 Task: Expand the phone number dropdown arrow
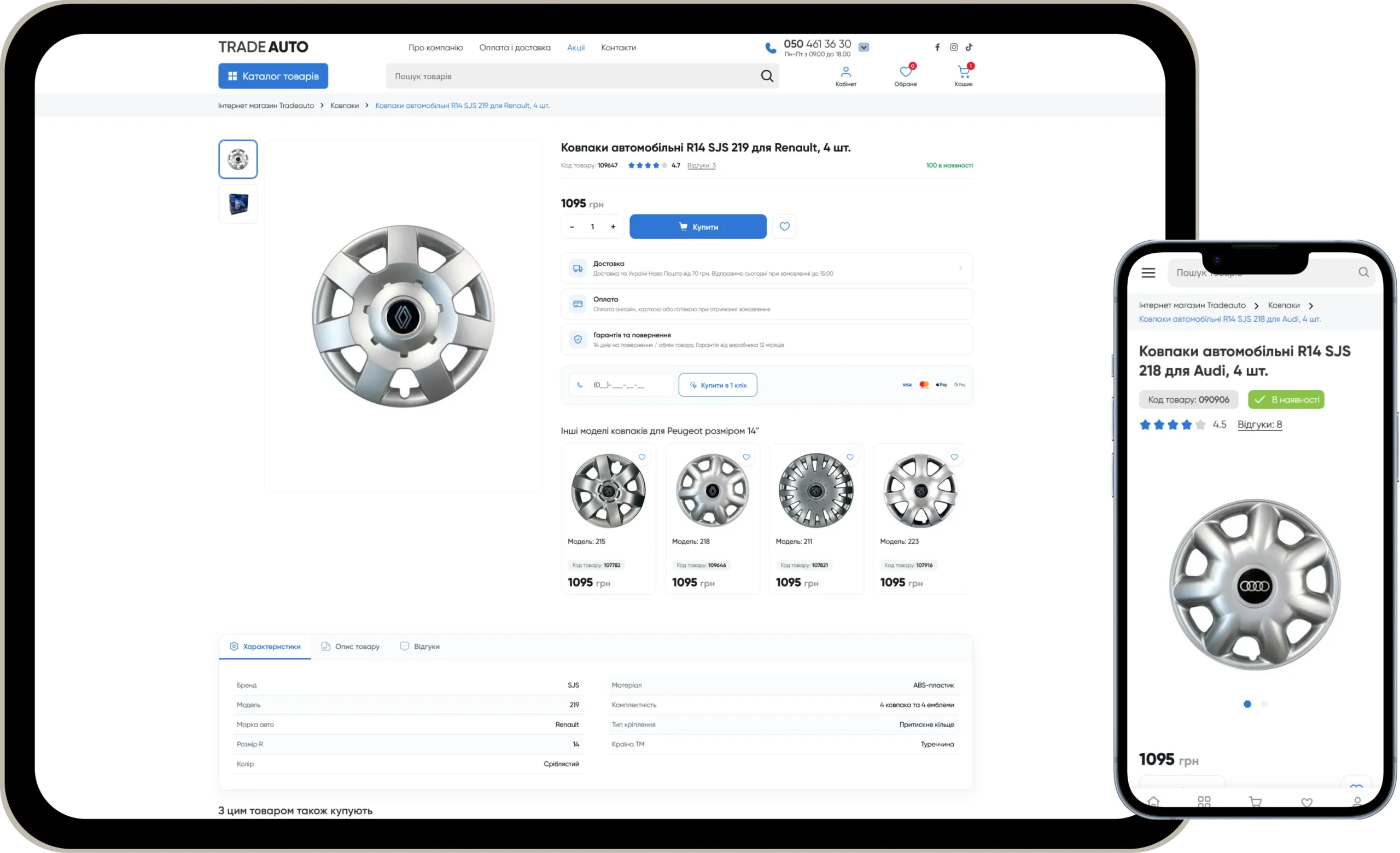864,47
